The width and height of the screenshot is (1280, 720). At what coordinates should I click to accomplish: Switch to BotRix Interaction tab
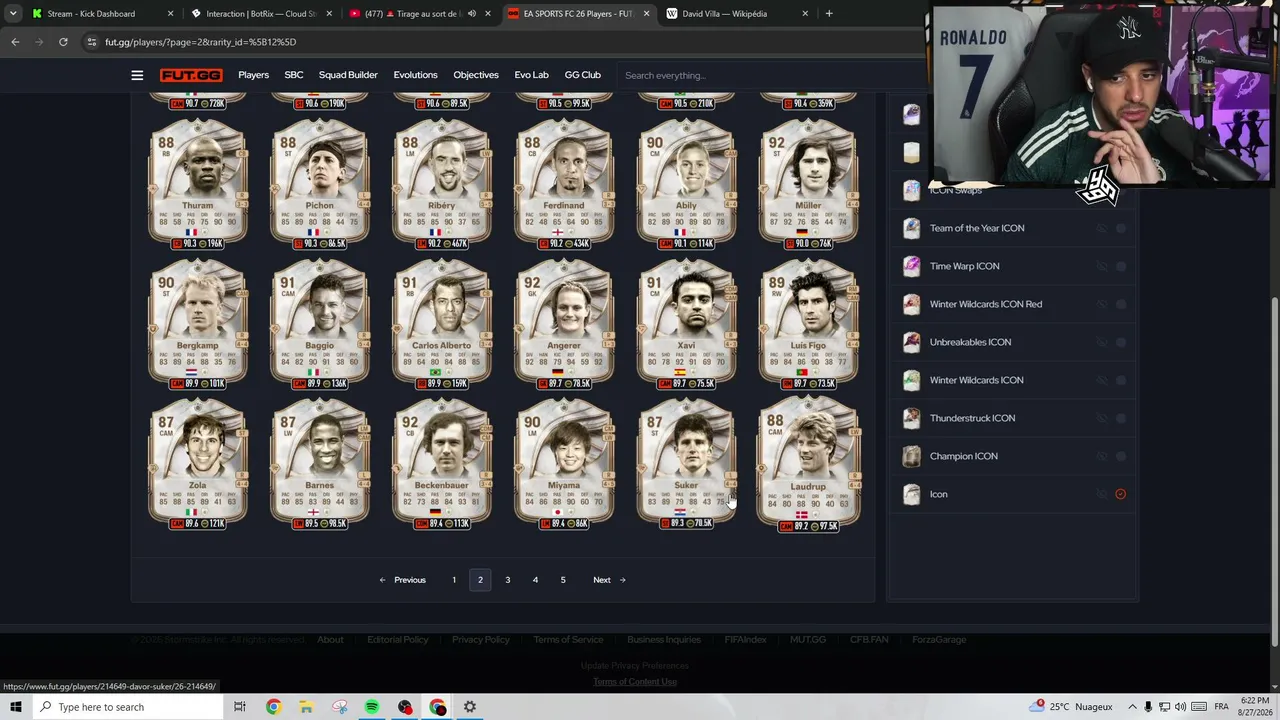tap(262, 14)
